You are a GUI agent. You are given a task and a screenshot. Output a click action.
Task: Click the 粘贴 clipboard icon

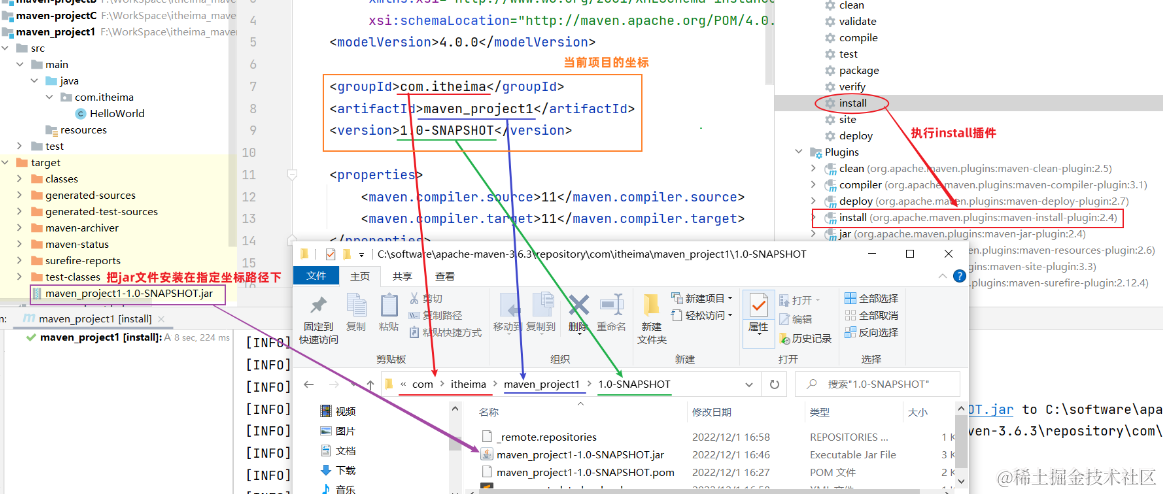coord(389,305)
